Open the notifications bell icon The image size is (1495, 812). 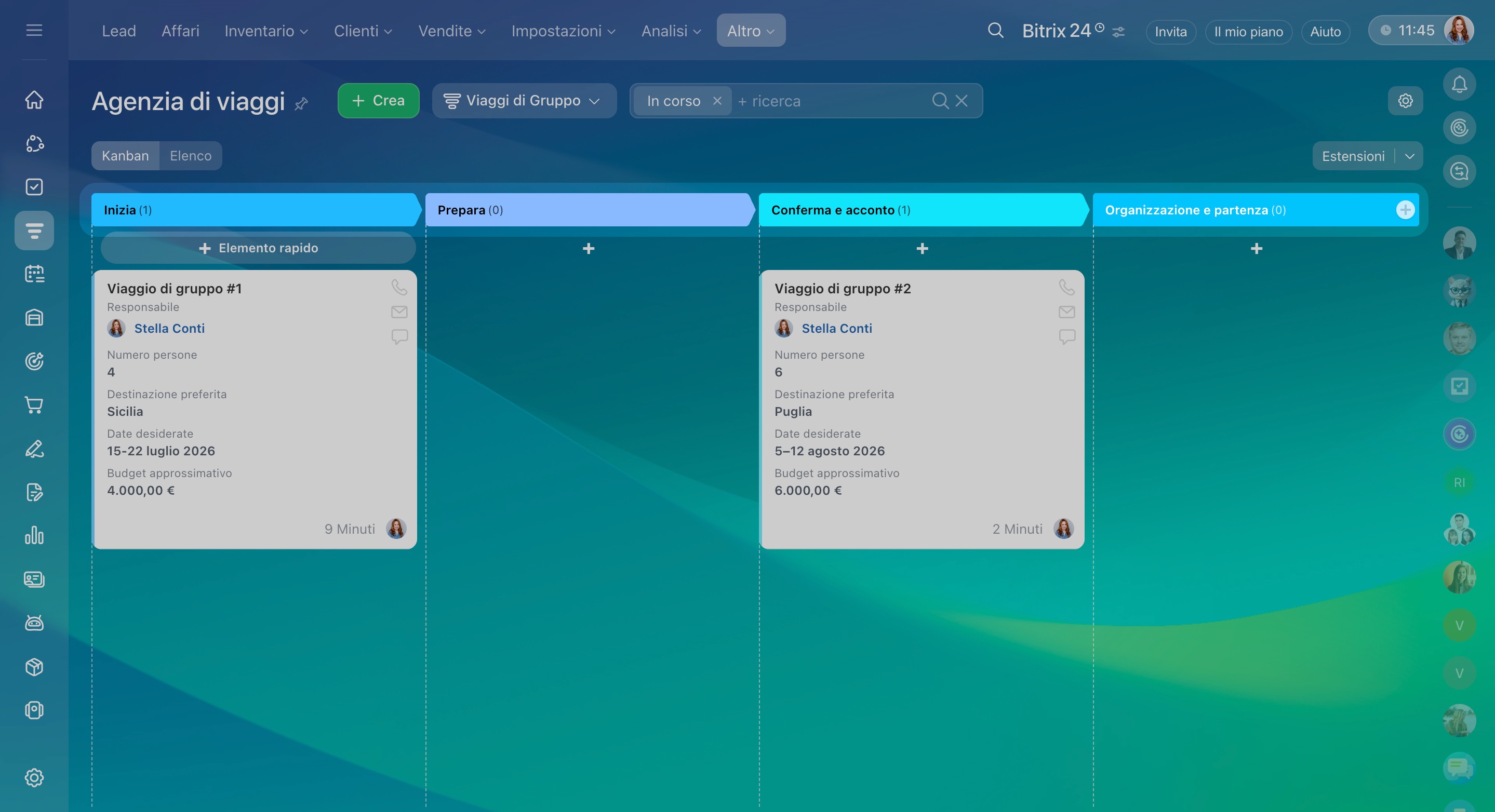(x=1459, y=85)
